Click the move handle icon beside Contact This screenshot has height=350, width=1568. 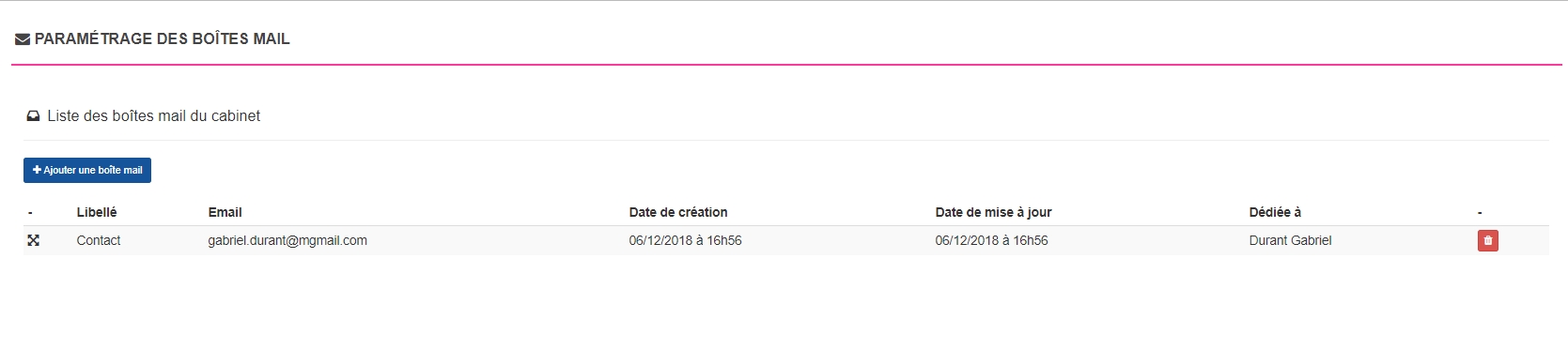point(33,241)
